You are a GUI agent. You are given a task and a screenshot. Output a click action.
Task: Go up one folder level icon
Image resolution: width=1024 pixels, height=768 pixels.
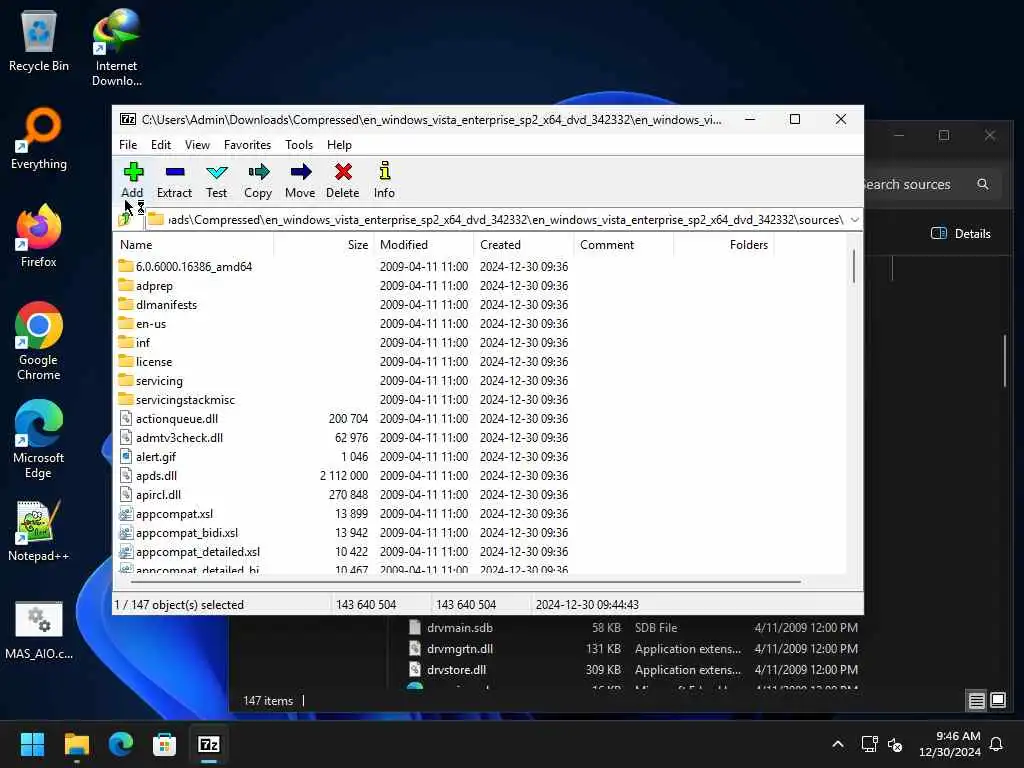[x=124, y=220]
